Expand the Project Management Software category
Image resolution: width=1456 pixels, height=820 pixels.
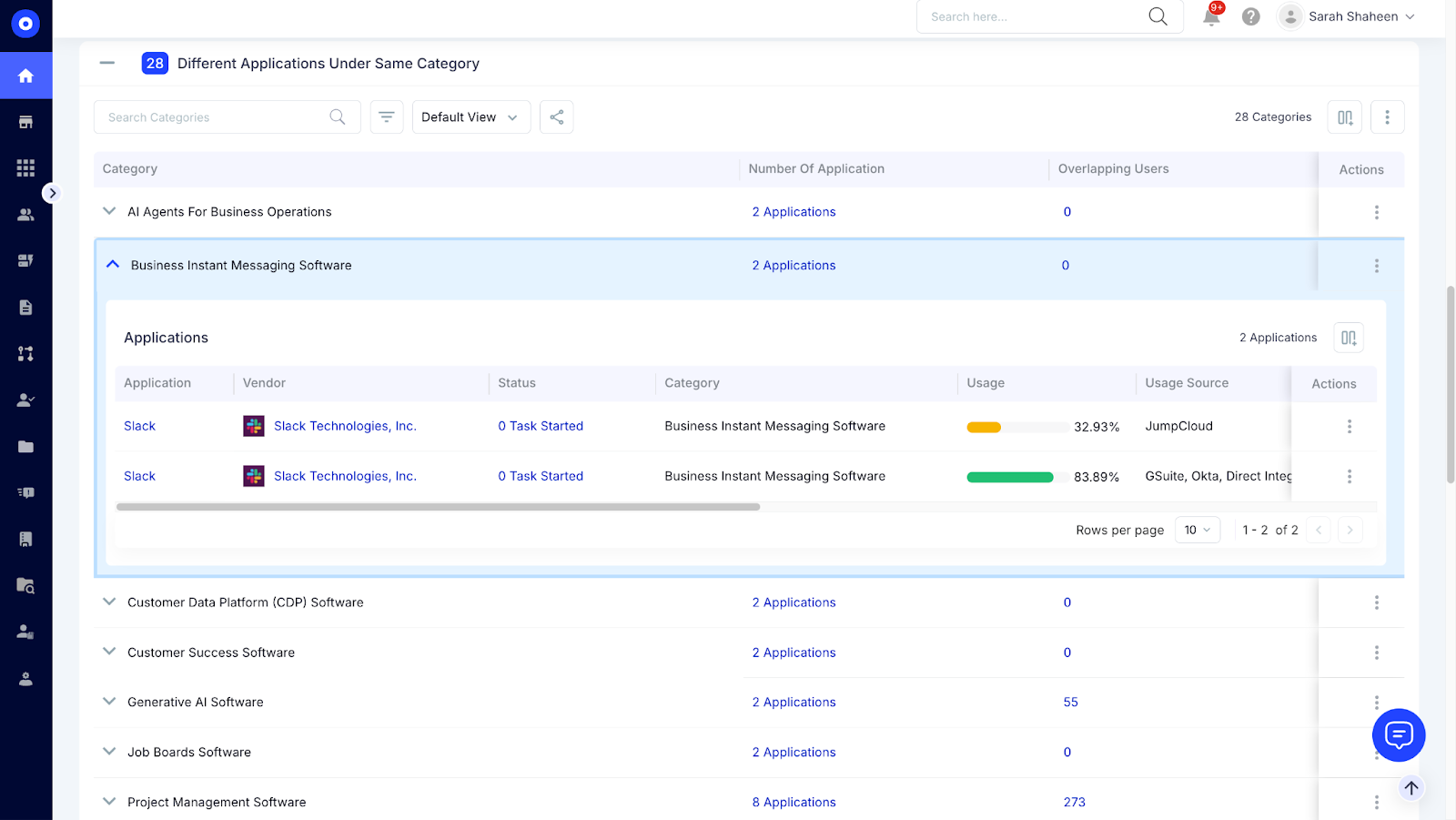pyautogui.click(x=108, y=801)
